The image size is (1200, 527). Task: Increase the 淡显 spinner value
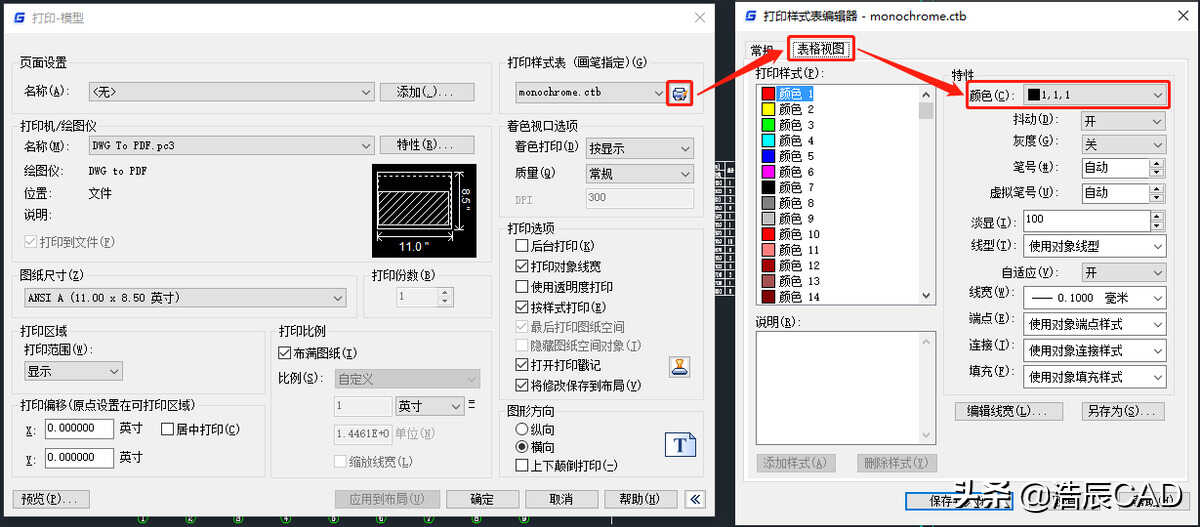point(1158,215)
